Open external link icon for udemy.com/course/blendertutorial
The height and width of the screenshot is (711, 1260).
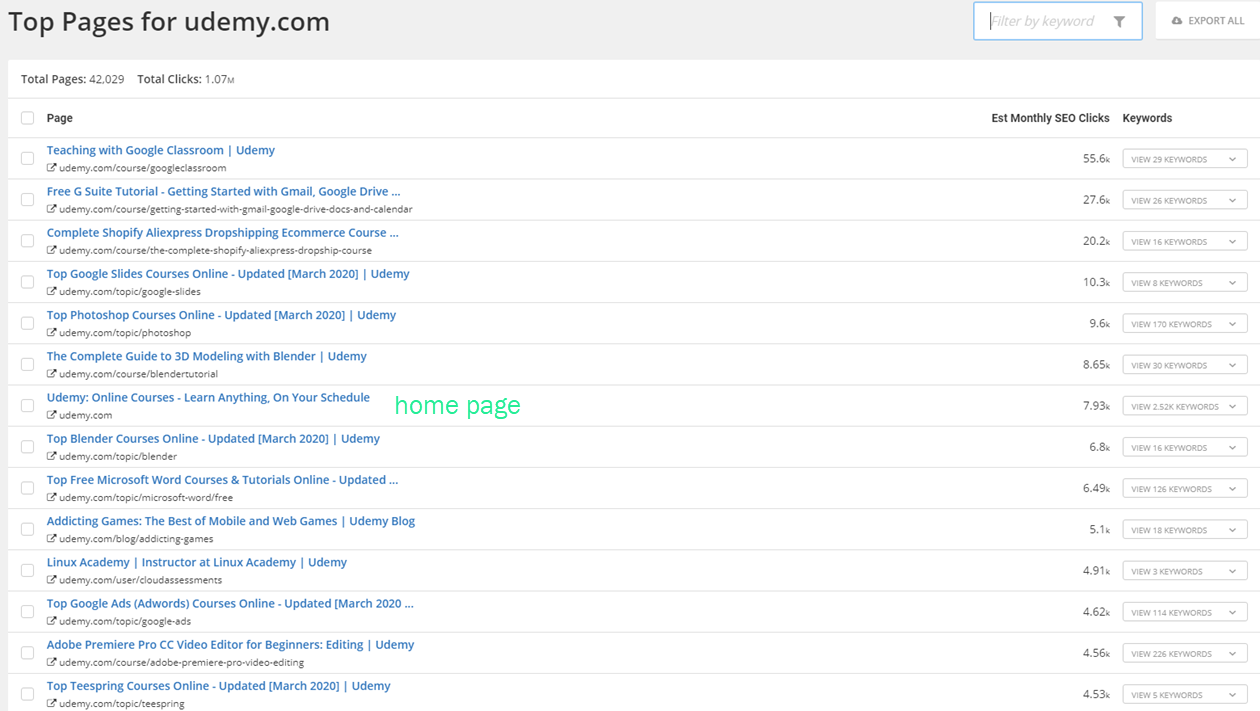coord(51,374)
